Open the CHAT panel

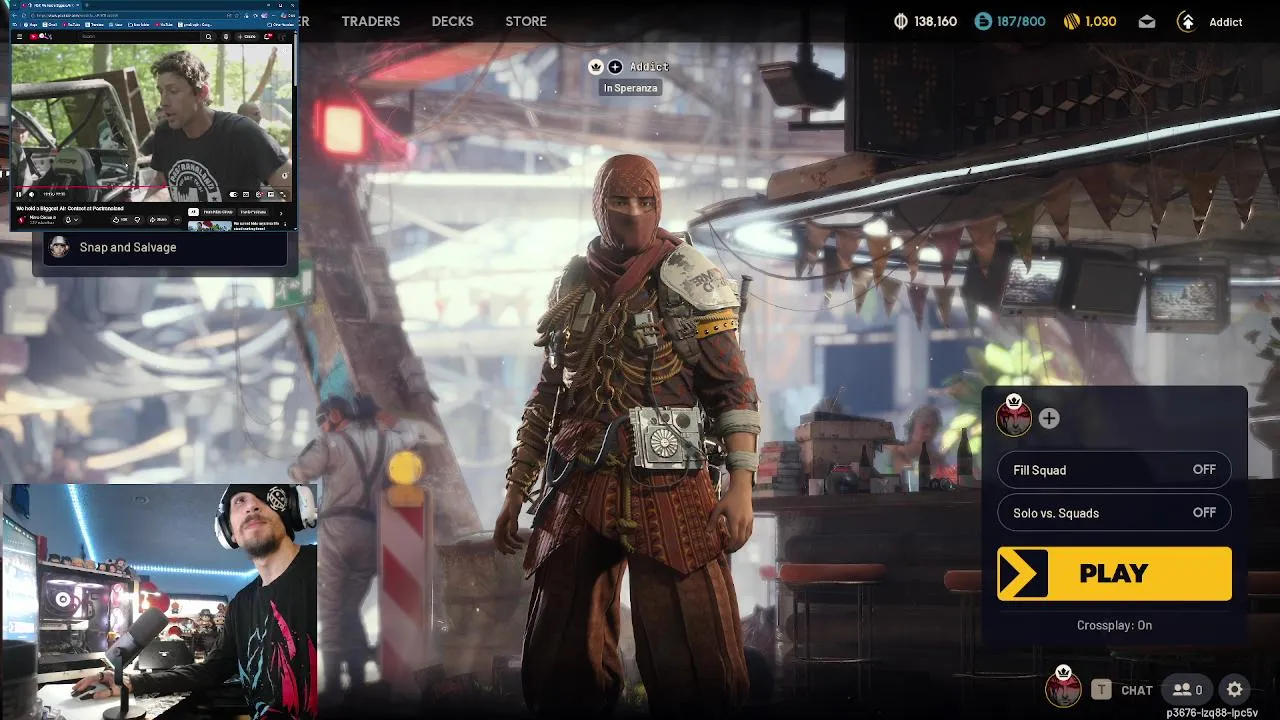(x=1137, y=690)
